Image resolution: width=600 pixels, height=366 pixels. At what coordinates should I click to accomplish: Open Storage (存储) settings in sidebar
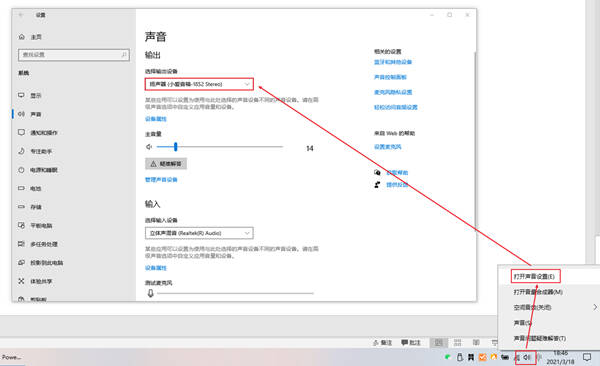coord(35,207)
